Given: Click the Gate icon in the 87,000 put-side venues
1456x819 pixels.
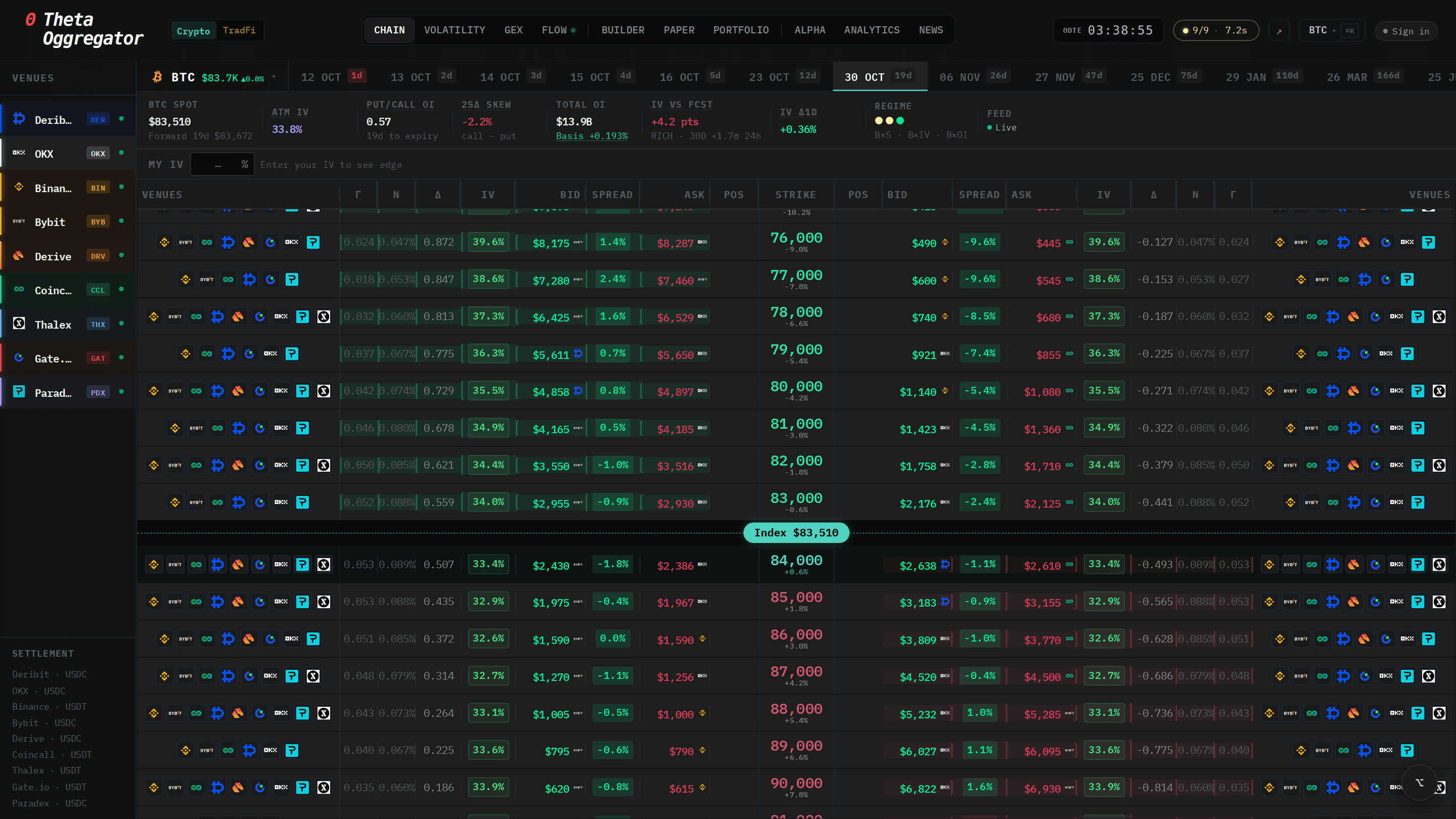Looking at the screenshot, I should 1365,676.
